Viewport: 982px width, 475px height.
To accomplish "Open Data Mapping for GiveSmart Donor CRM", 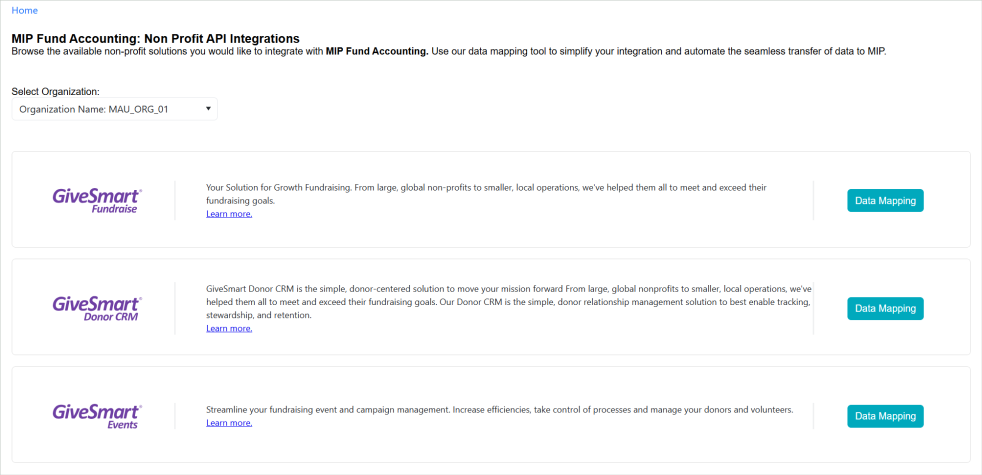I will 885,308.
